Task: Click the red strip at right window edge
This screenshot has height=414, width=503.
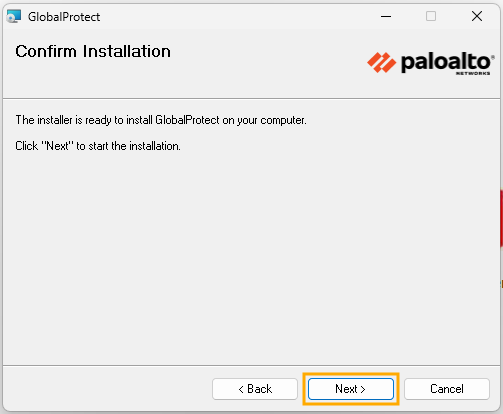Action: click(501, 218)
